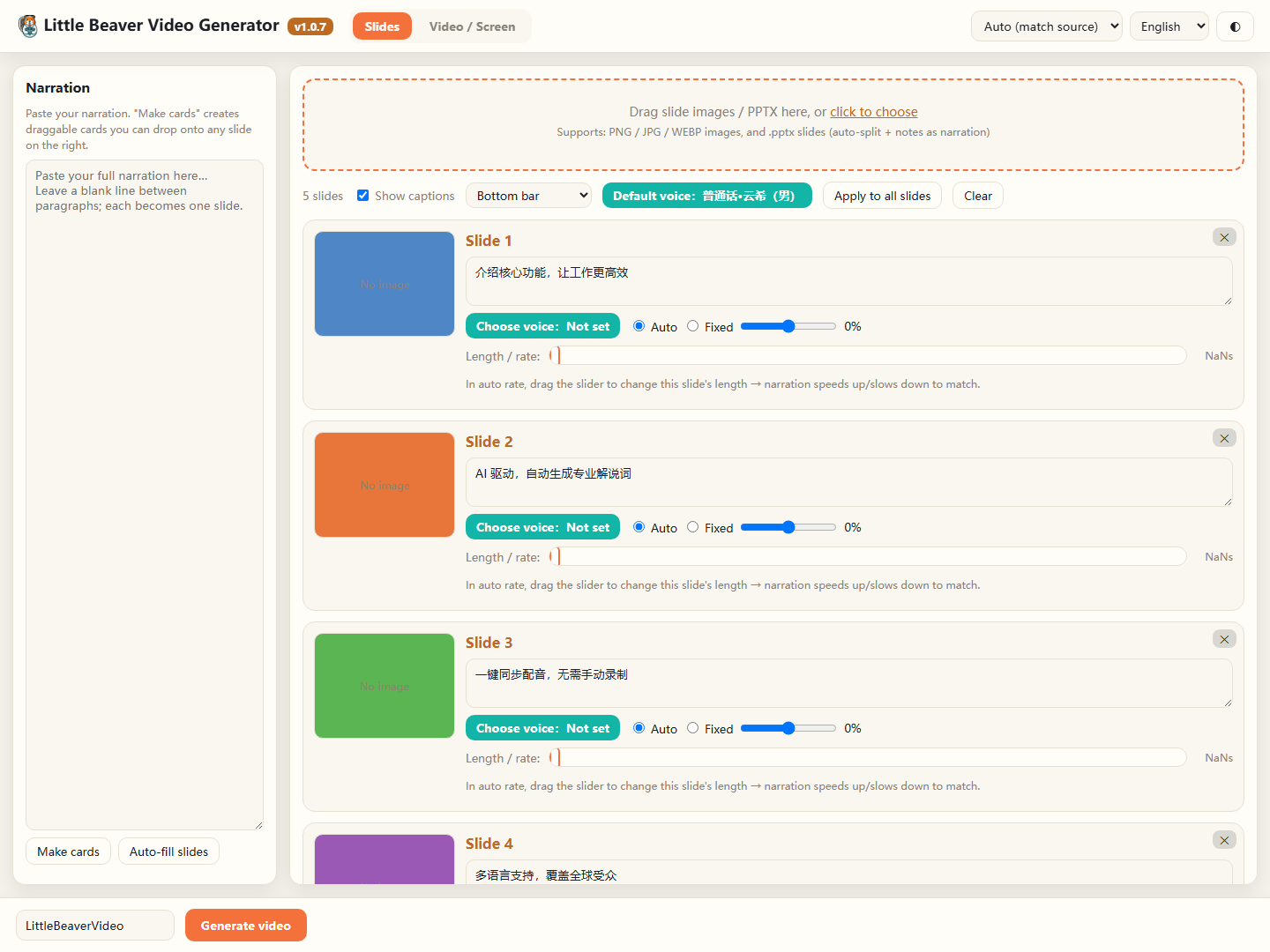
Task: Click the purple Slide 4 thumbnail
Action: pyautogui.click(x=385, y=859)
